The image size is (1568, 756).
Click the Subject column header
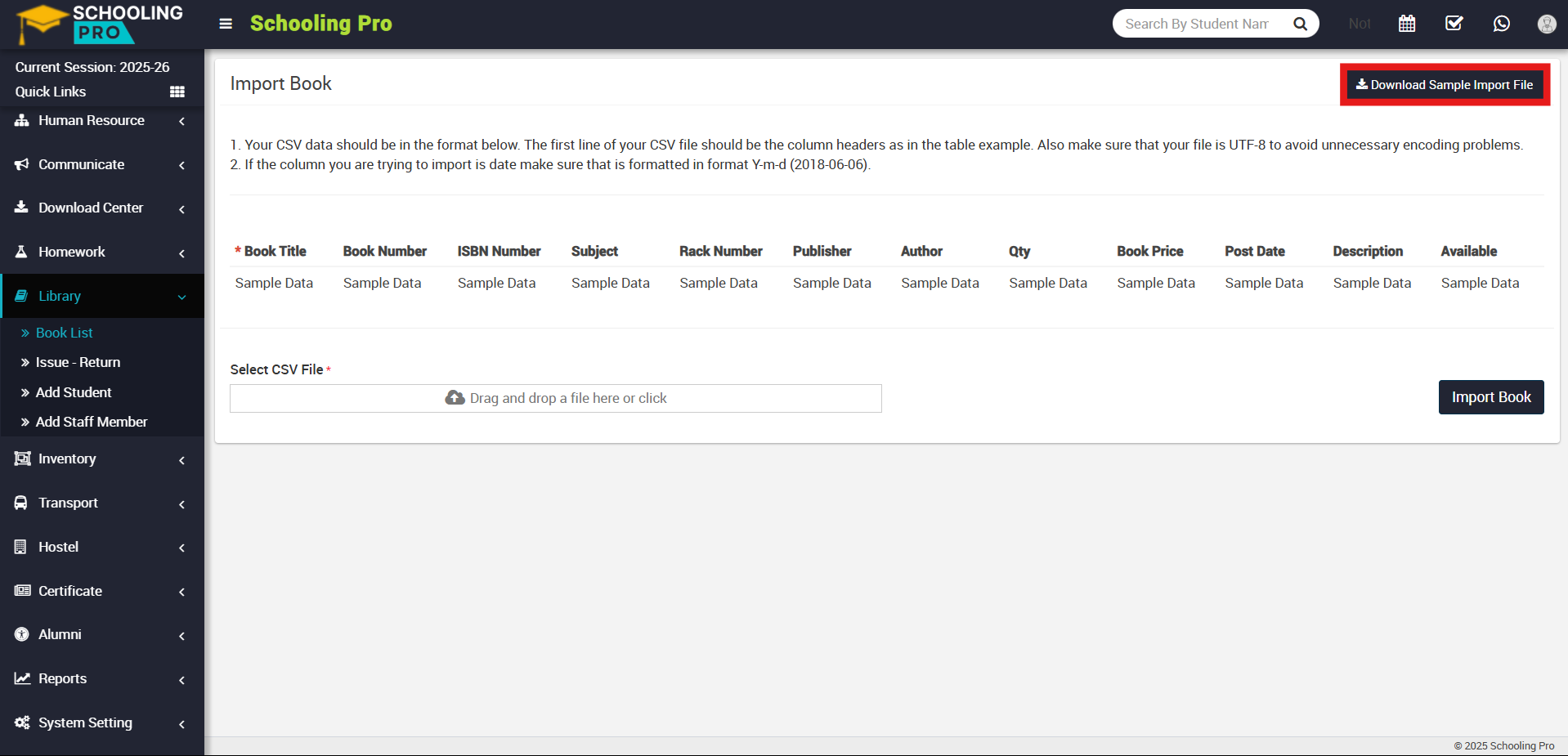[594, 251]
